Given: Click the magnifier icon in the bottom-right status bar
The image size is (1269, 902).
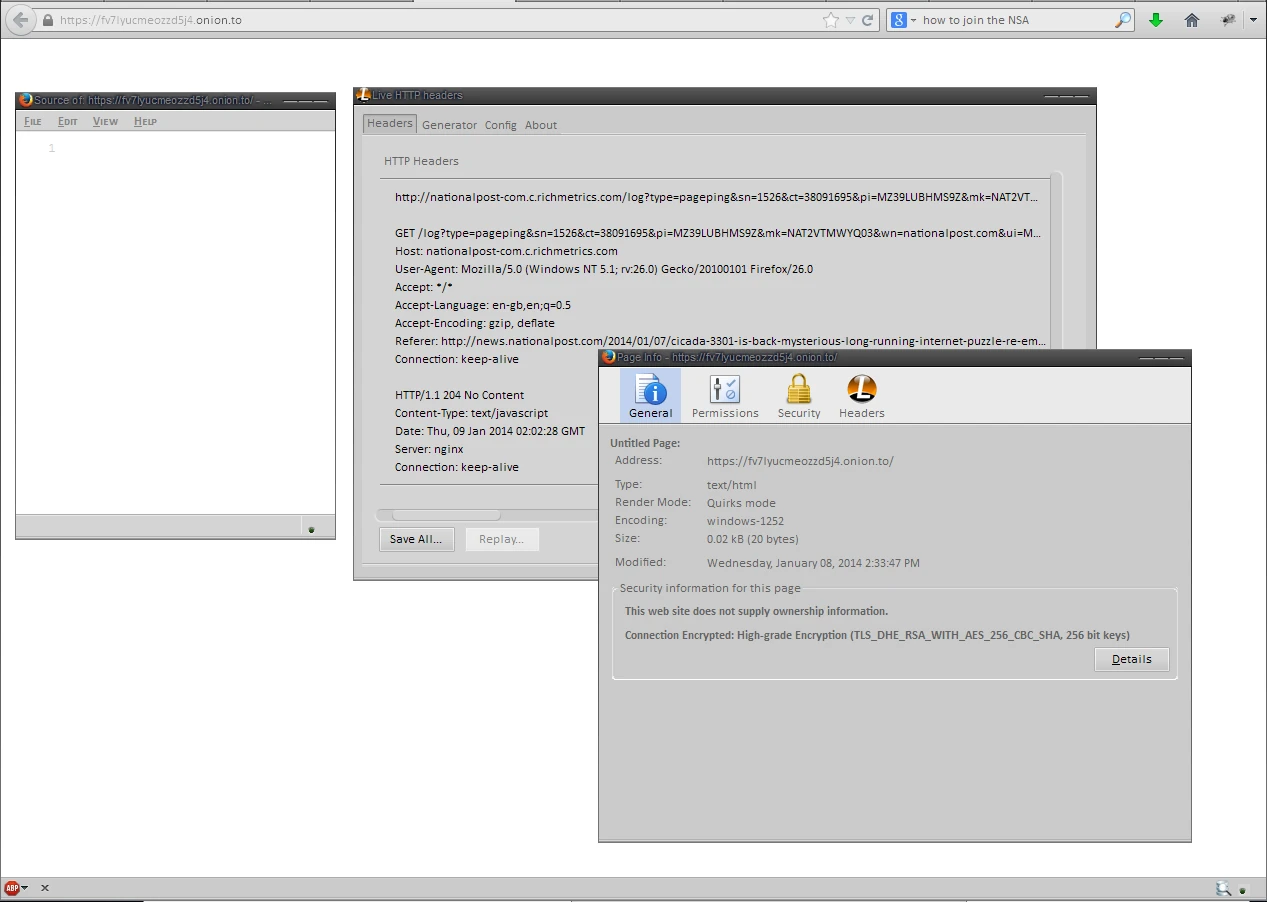Looking at the screenshot, I should coord(1223,888).
